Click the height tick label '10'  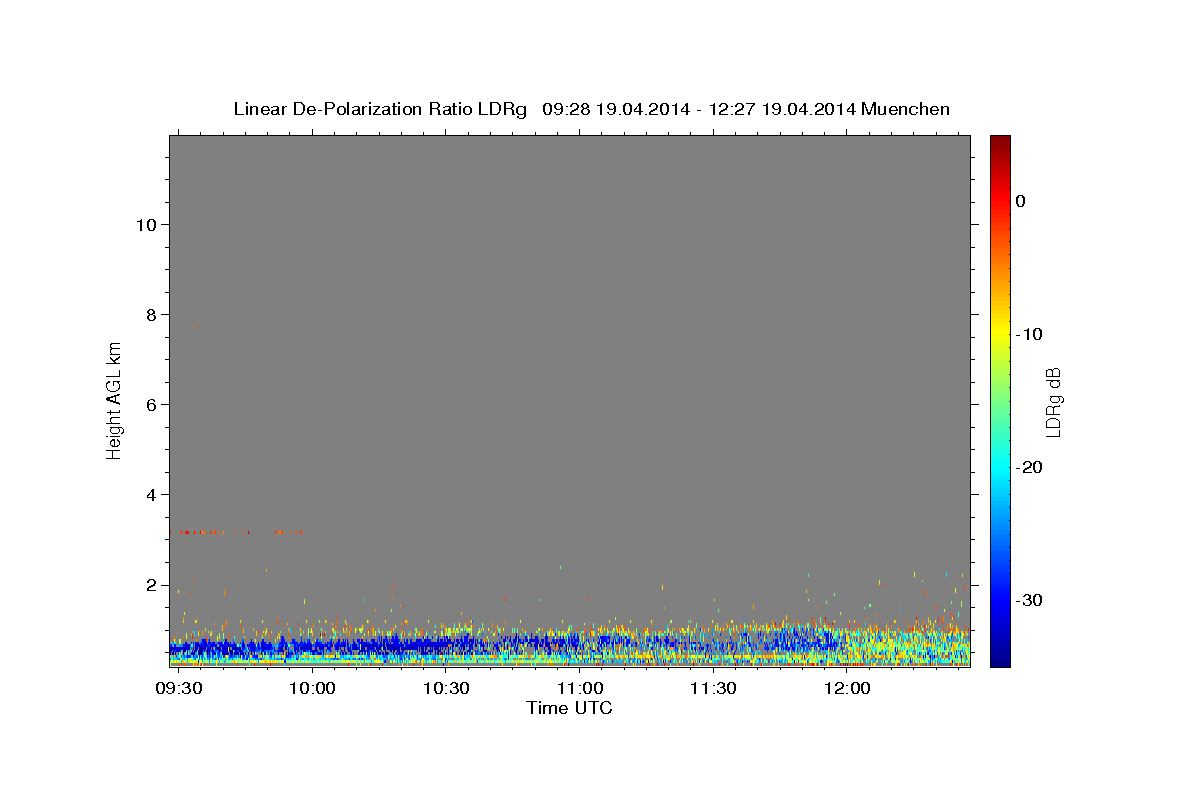click(x=146, y=224)
